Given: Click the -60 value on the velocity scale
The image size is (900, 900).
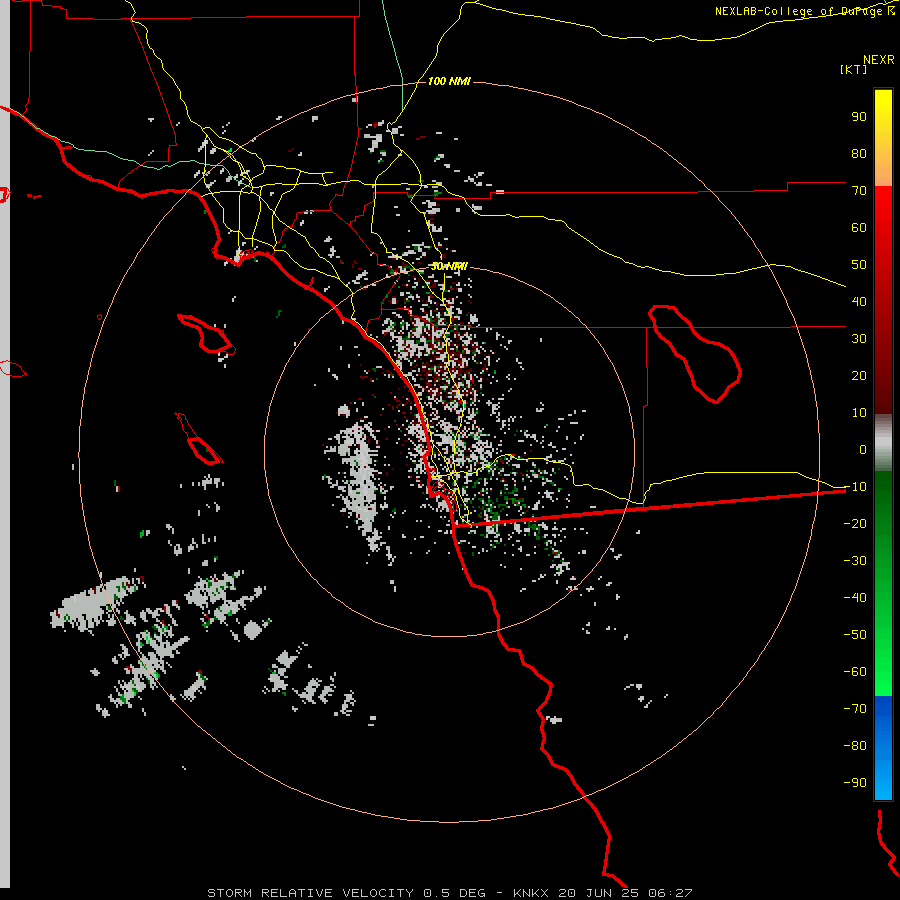Looking at the screenshot, I should [x=855, y=672].
